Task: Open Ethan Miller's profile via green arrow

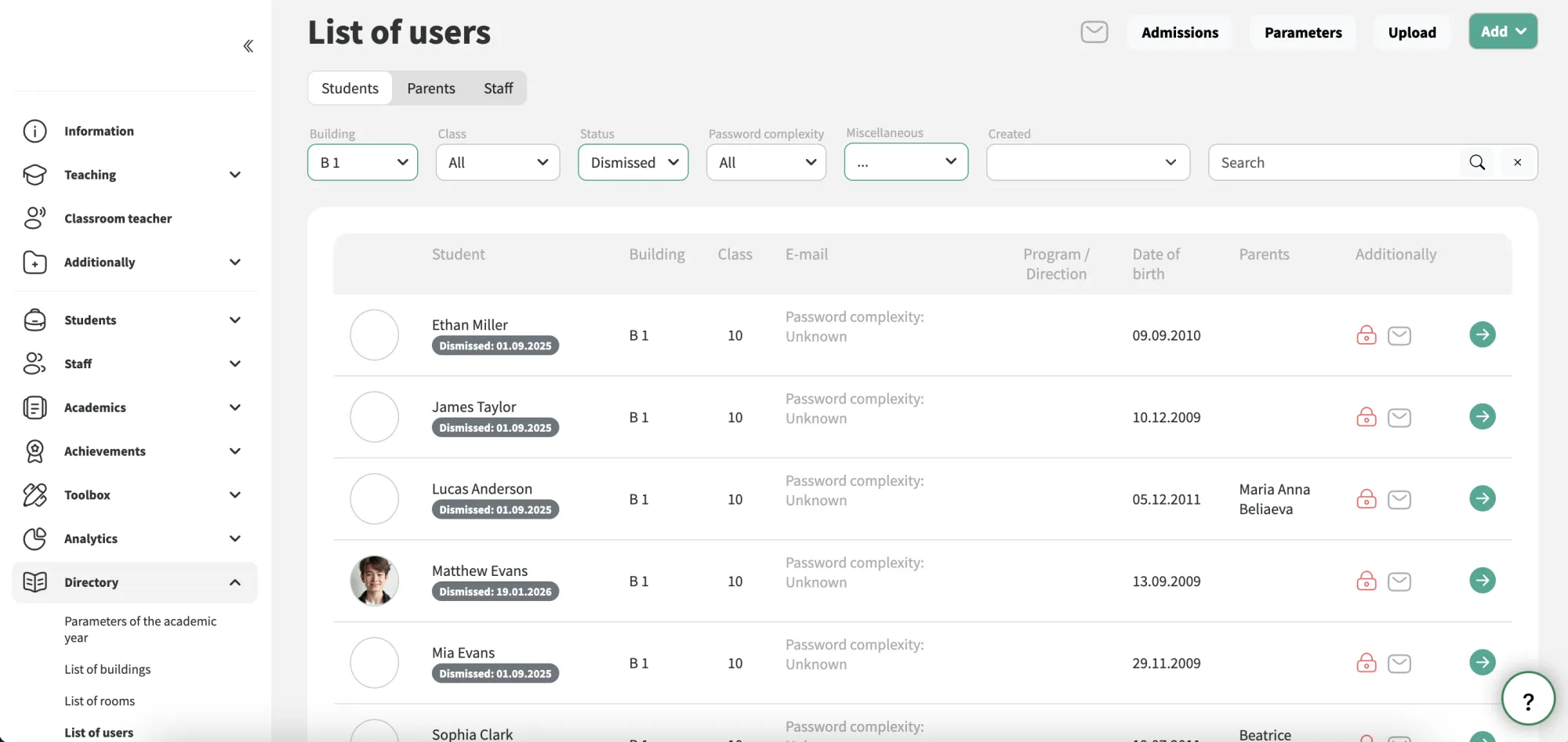Action: [x=1483, y=335]
